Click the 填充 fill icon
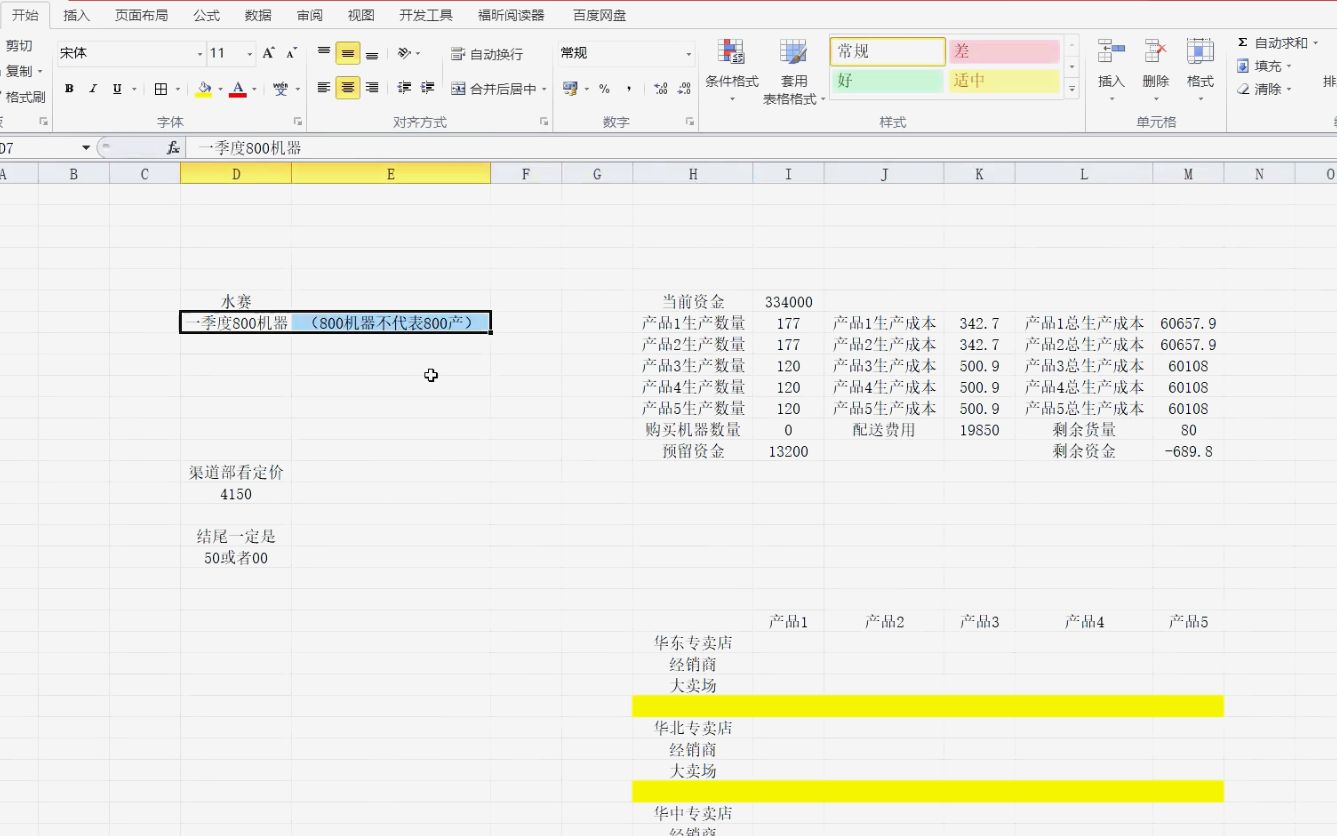The height and width of the screenshot is (836, 1337). click(x=1243, y=66)
